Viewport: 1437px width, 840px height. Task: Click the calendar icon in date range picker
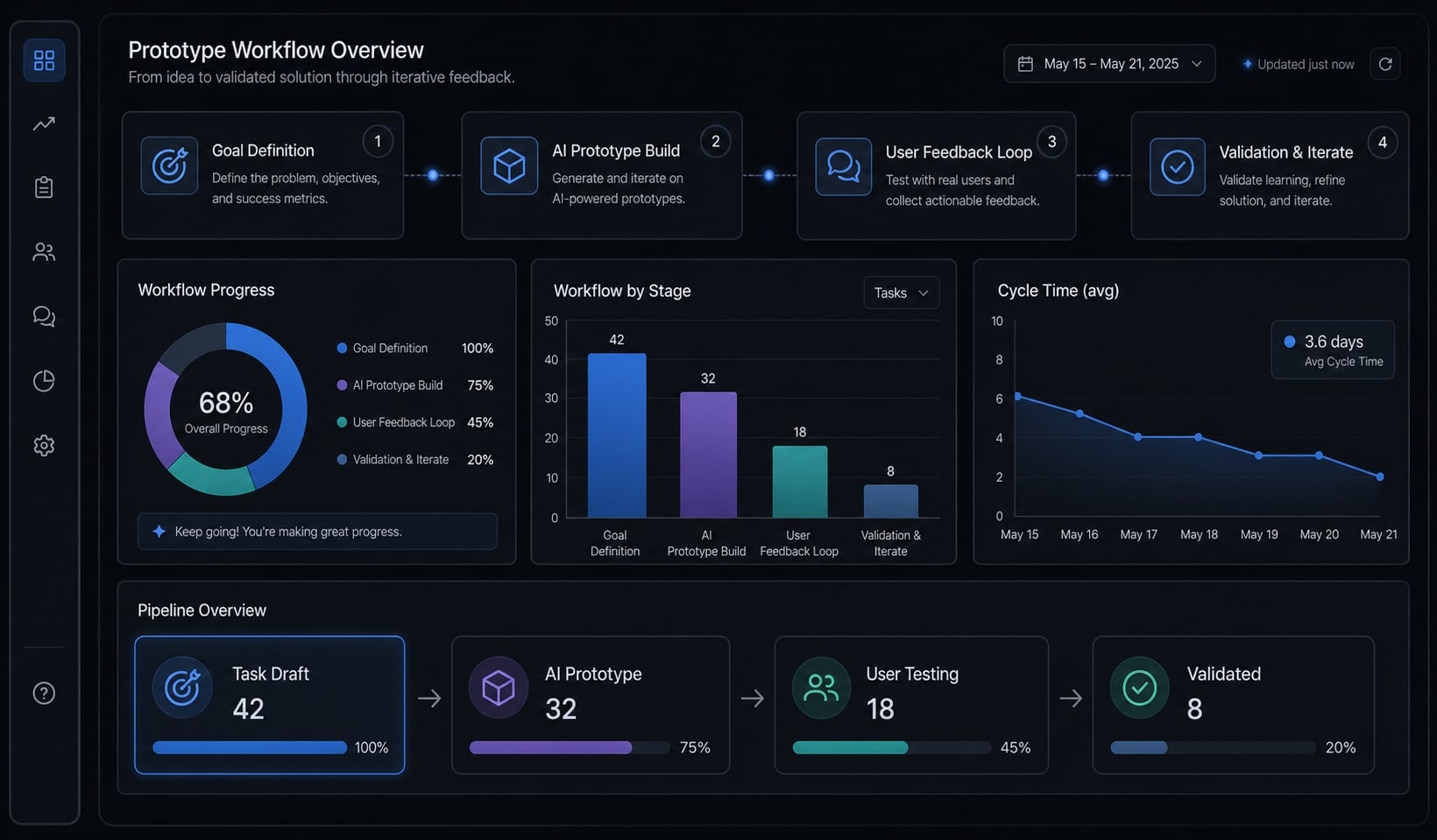(1025, 64)
